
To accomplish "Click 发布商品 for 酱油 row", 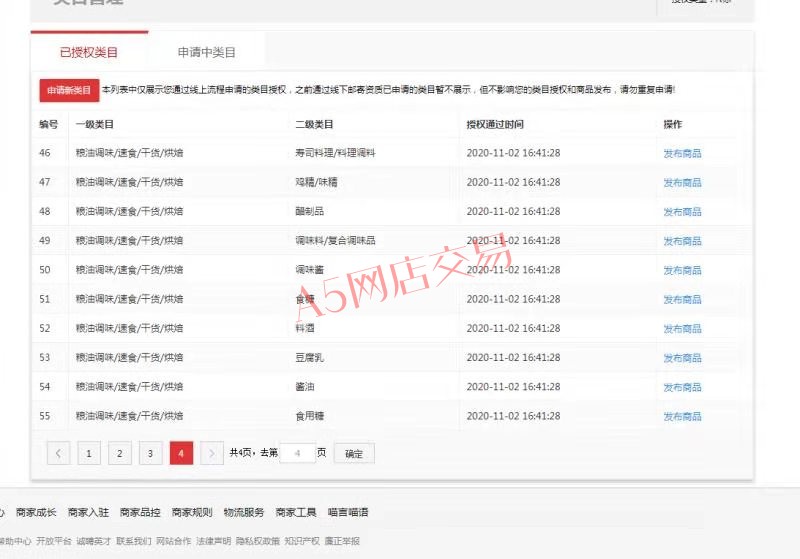I will tap(682, 387).
